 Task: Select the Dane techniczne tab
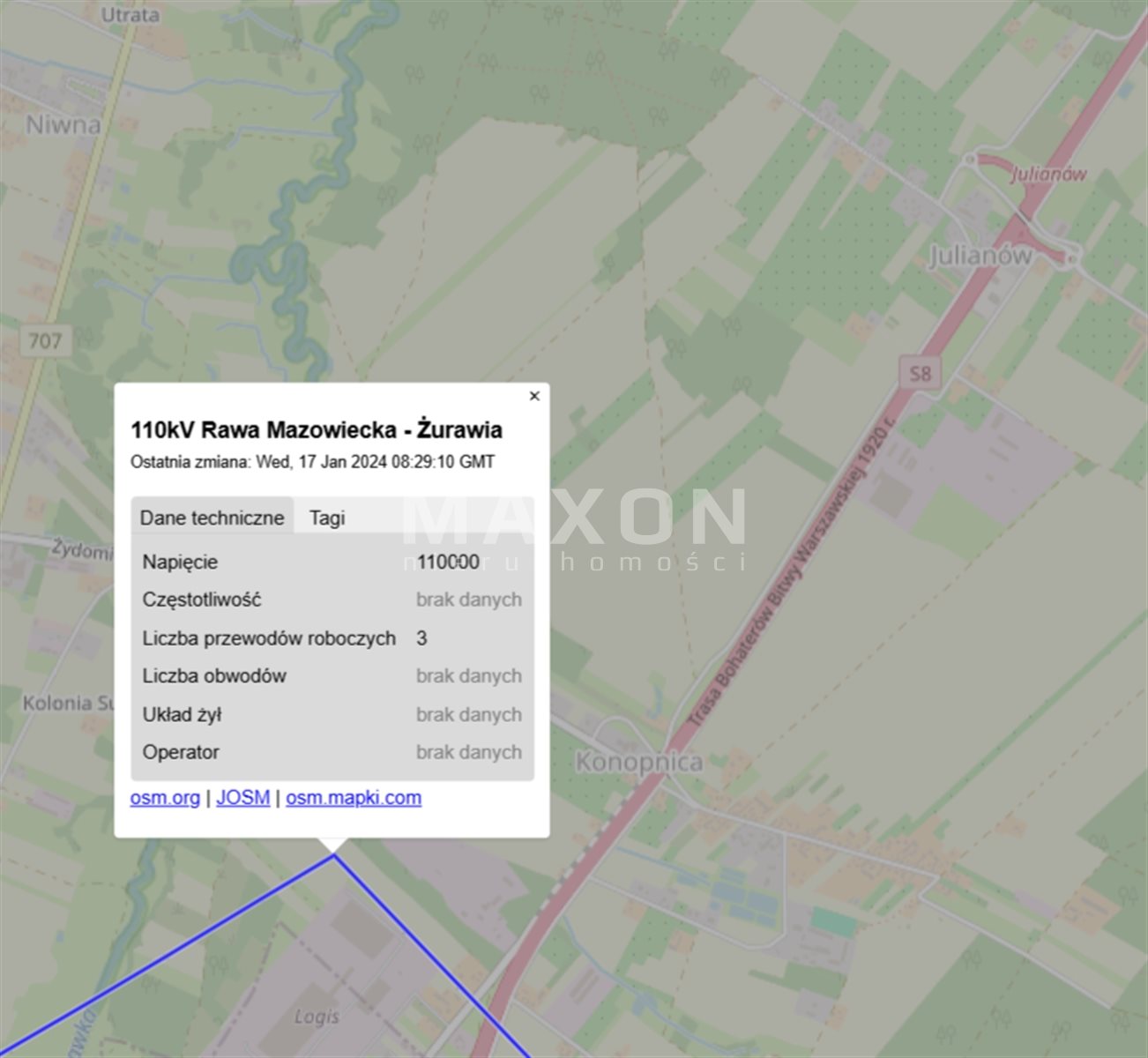point(212,518)
